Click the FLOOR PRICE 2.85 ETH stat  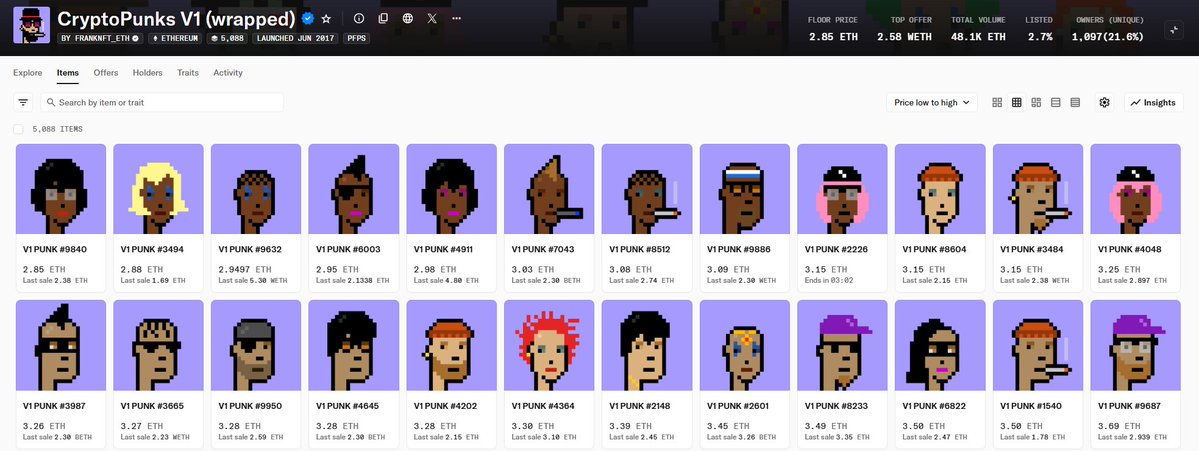coord(833,28)
